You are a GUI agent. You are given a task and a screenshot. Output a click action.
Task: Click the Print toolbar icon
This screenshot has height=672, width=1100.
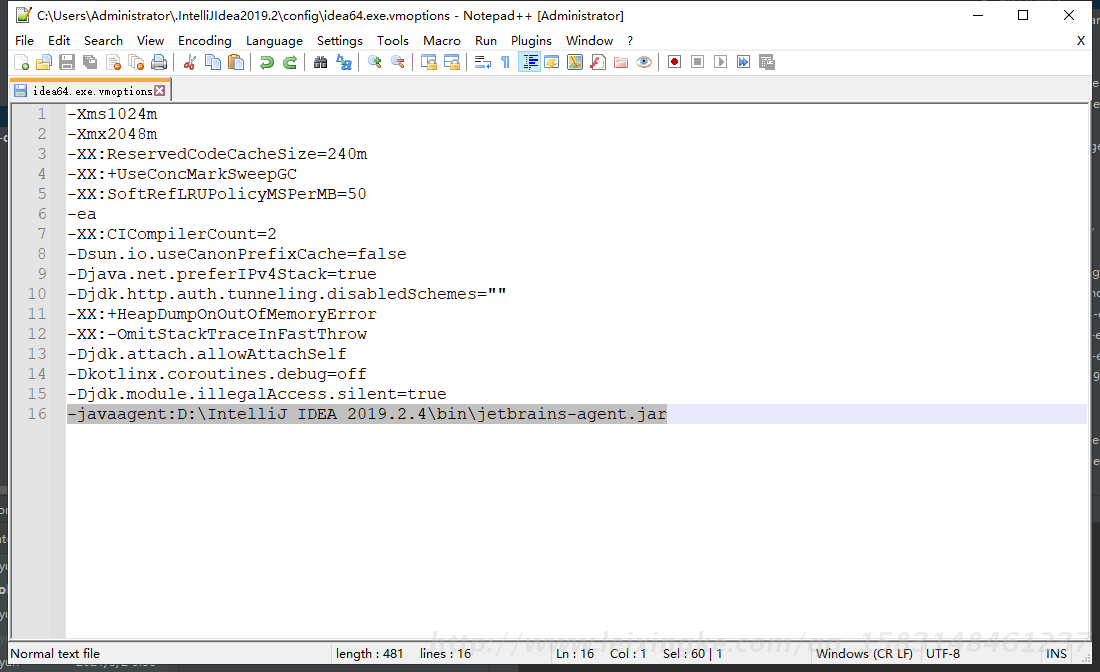pyautogui.click(x=159, y=62)
